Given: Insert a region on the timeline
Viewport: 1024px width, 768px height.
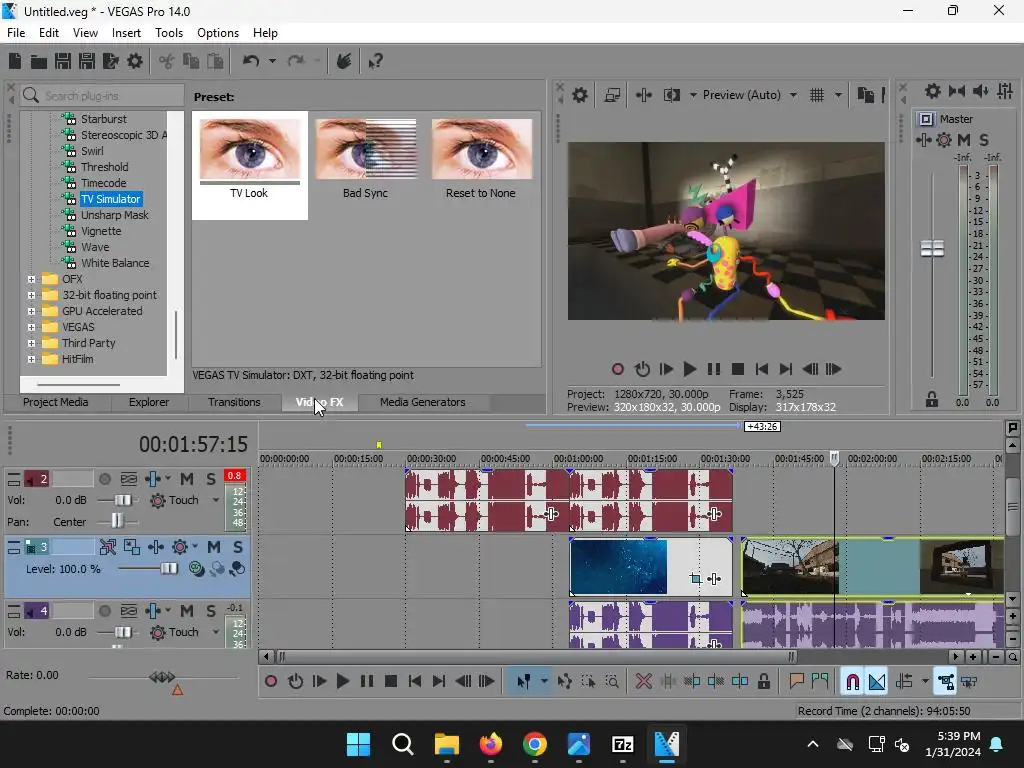Looking at the screenshot, I should point(820,682).
